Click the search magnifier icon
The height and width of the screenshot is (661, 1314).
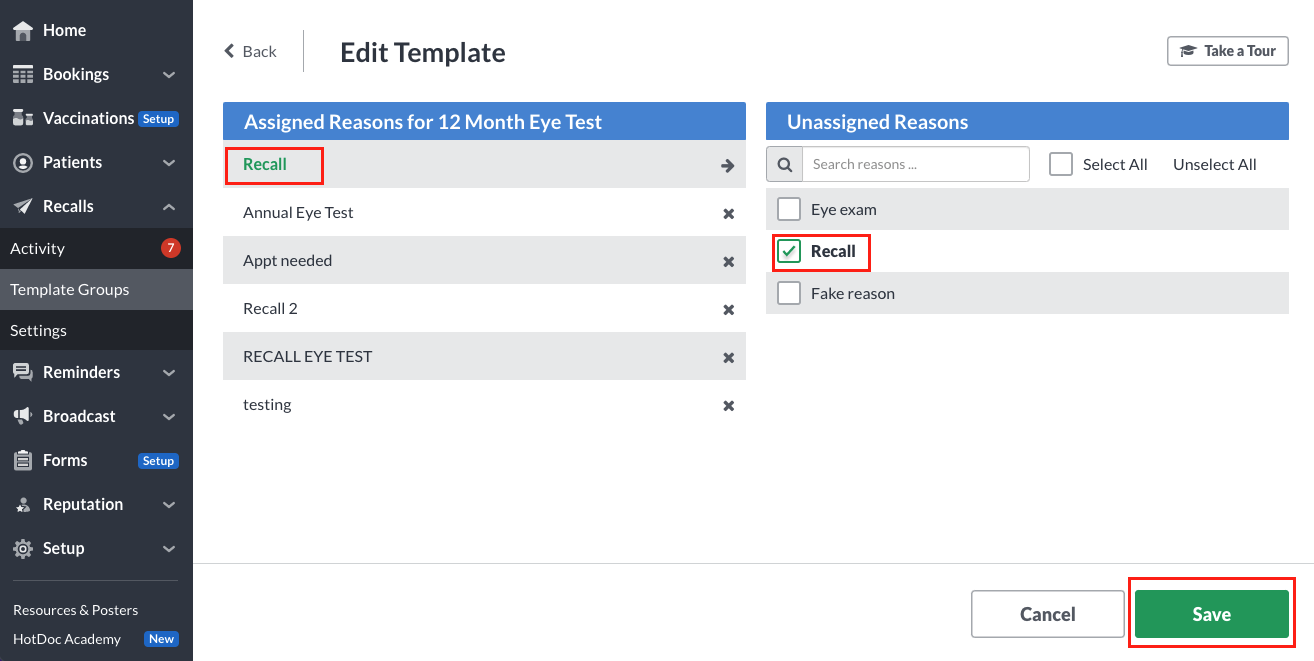785,164
